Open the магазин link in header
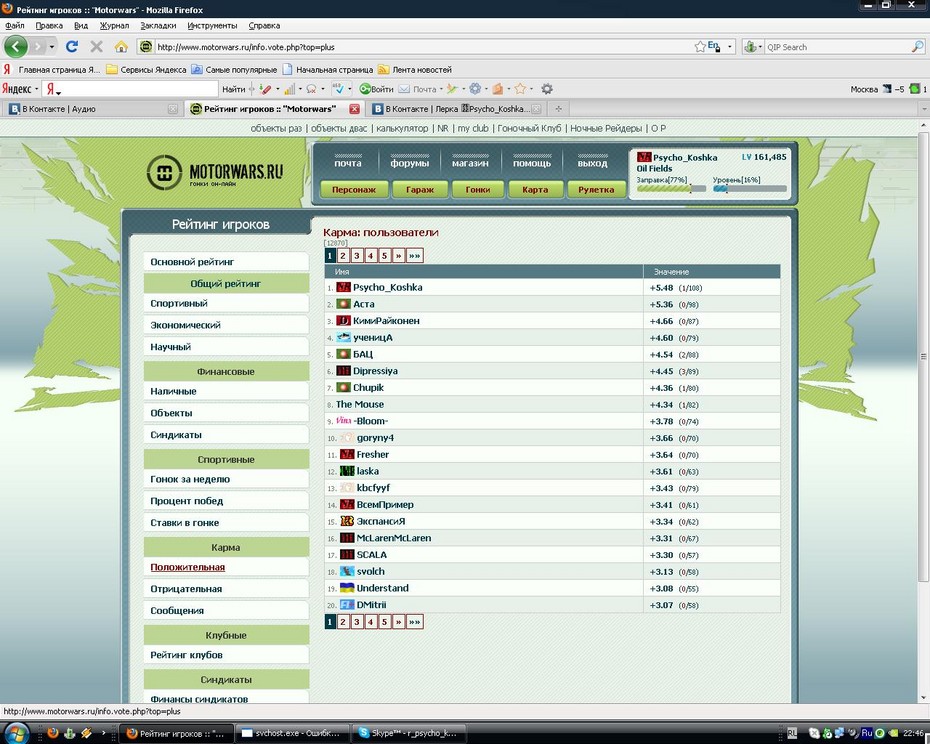Screen dimensions: 930x744 [470, 163]
